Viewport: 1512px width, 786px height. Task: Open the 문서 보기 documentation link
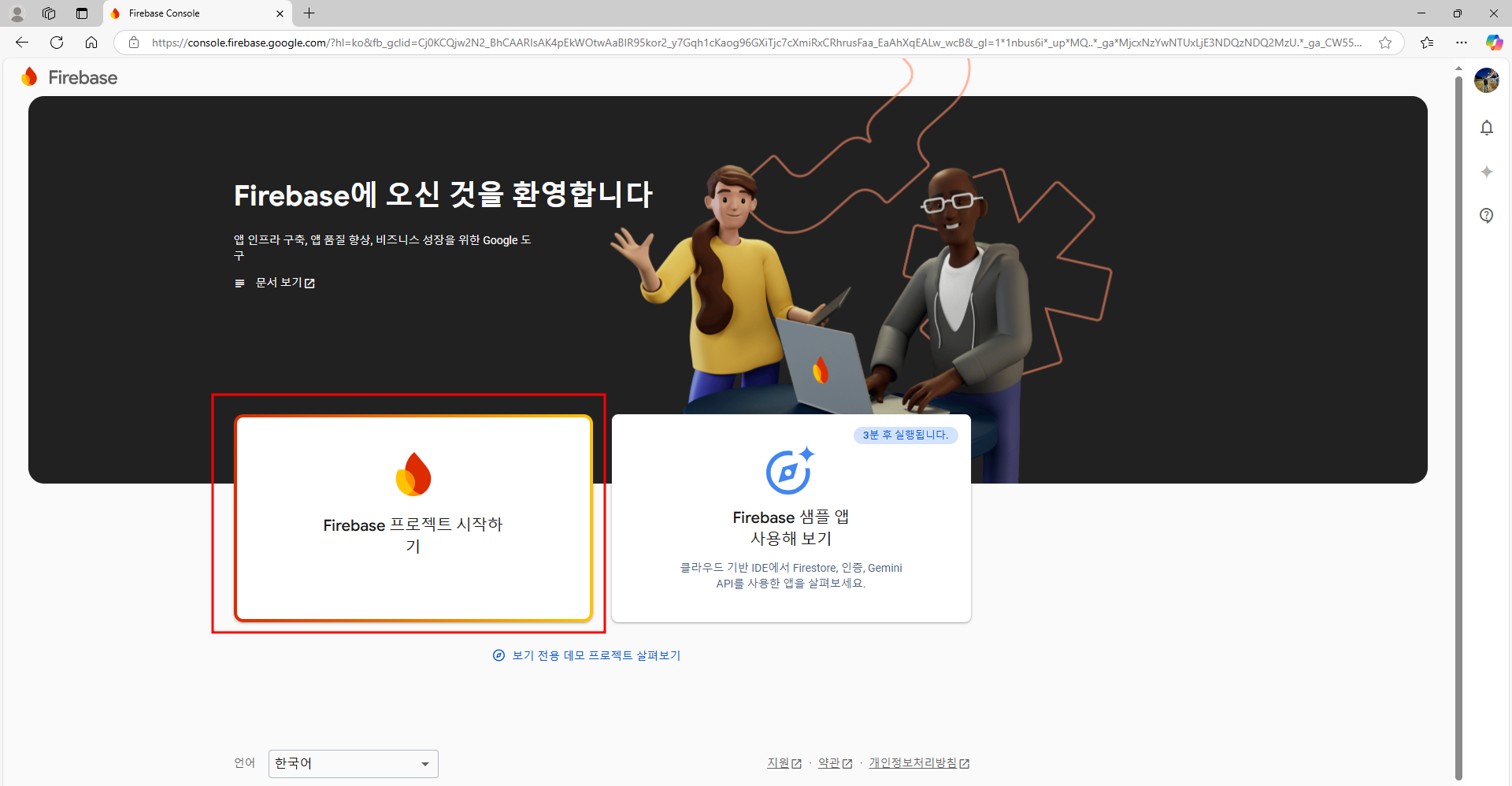coord(285,283)
